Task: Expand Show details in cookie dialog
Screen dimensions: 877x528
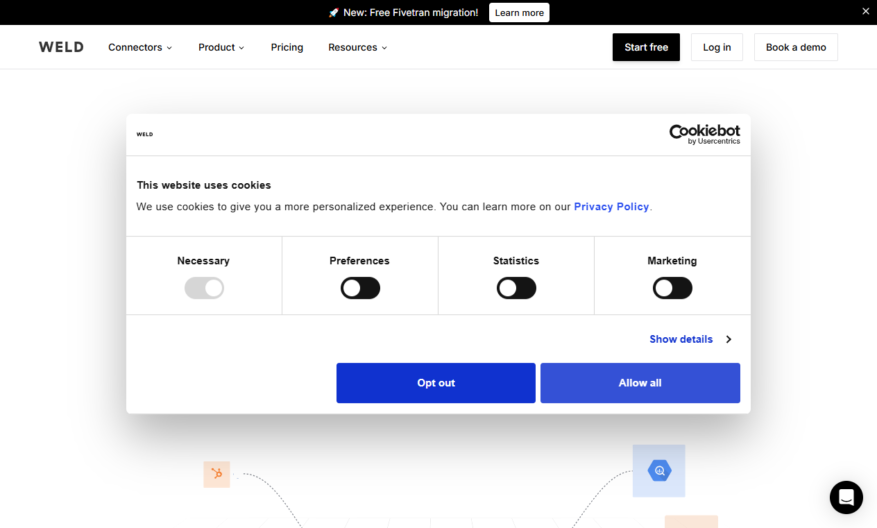Action: pos(691,339)
